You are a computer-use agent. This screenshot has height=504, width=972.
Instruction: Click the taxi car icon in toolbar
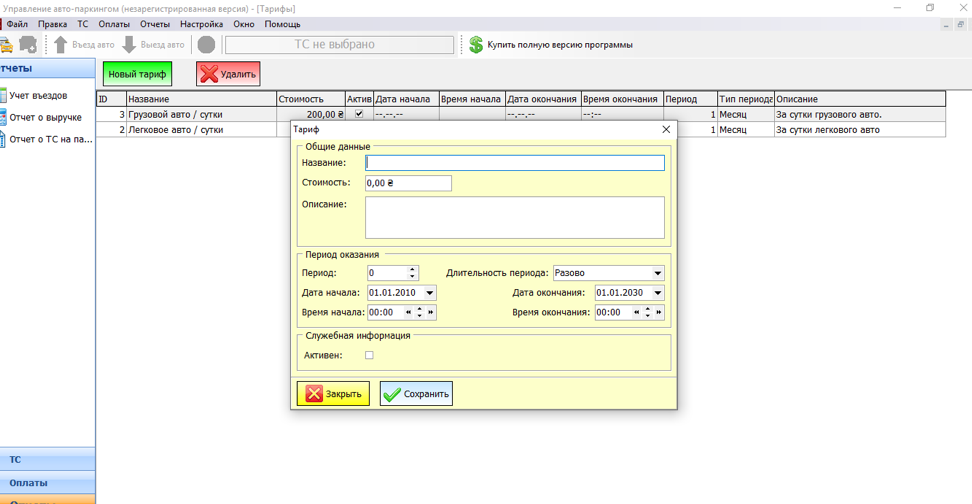(6, 45)
